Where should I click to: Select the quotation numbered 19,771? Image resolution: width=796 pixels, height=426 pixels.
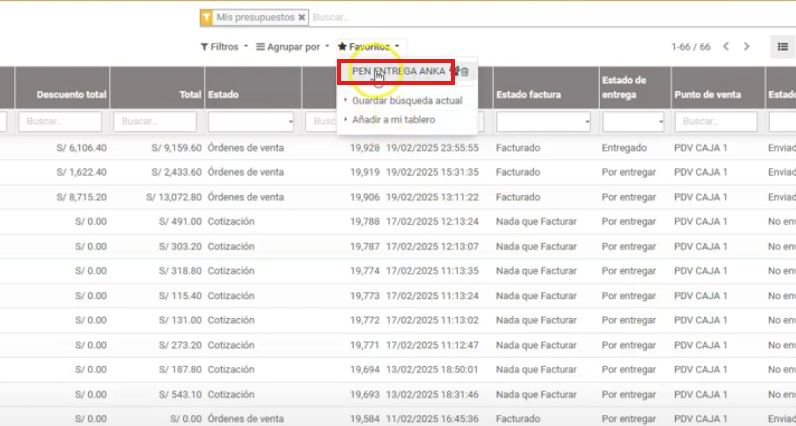(364, 345)
